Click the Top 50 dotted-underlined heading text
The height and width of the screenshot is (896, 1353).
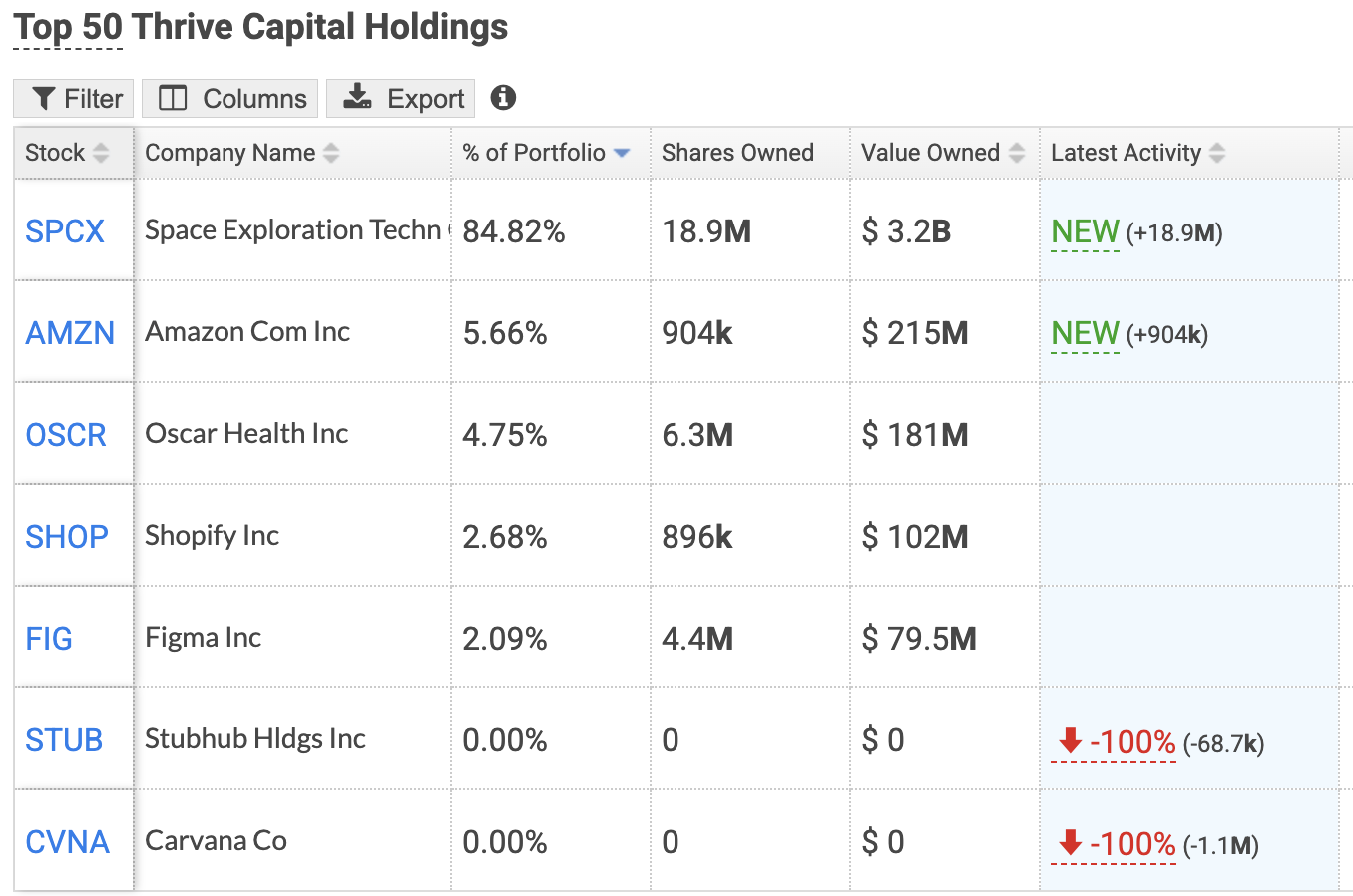click(68, 27)
